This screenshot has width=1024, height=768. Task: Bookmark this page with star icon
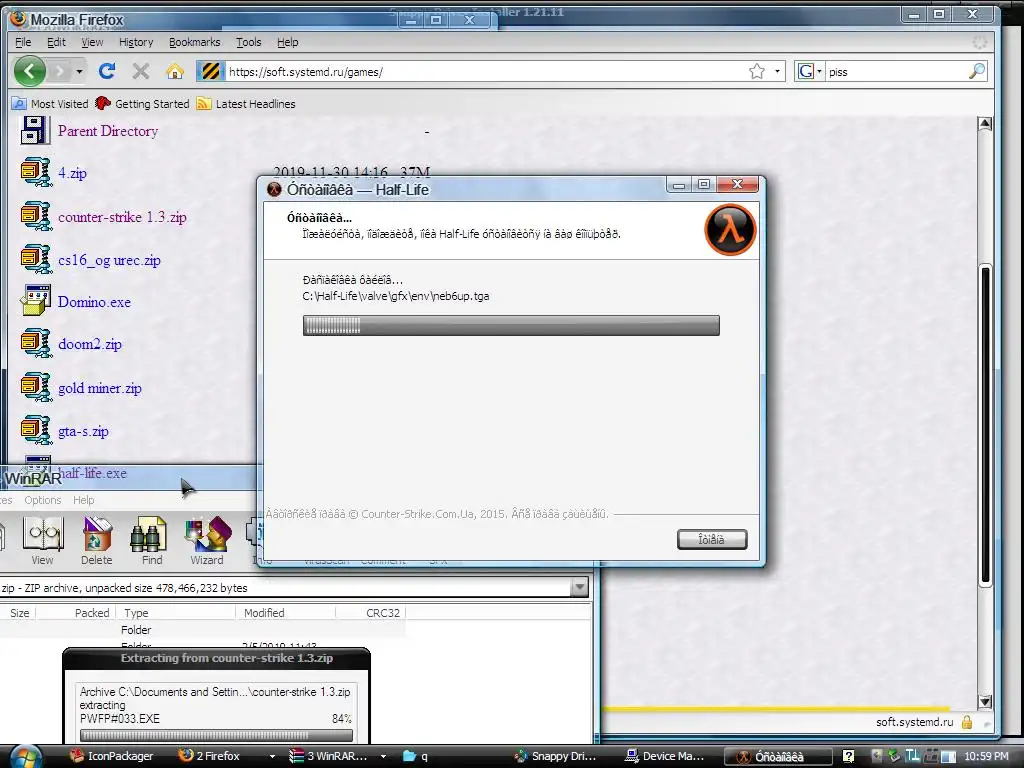point(757,71)
